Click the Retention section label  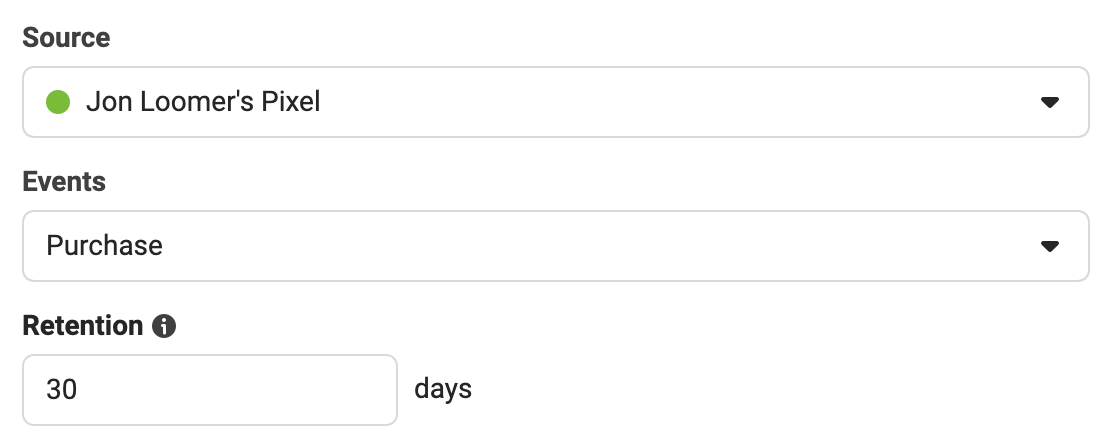click(x=83, y=326)
